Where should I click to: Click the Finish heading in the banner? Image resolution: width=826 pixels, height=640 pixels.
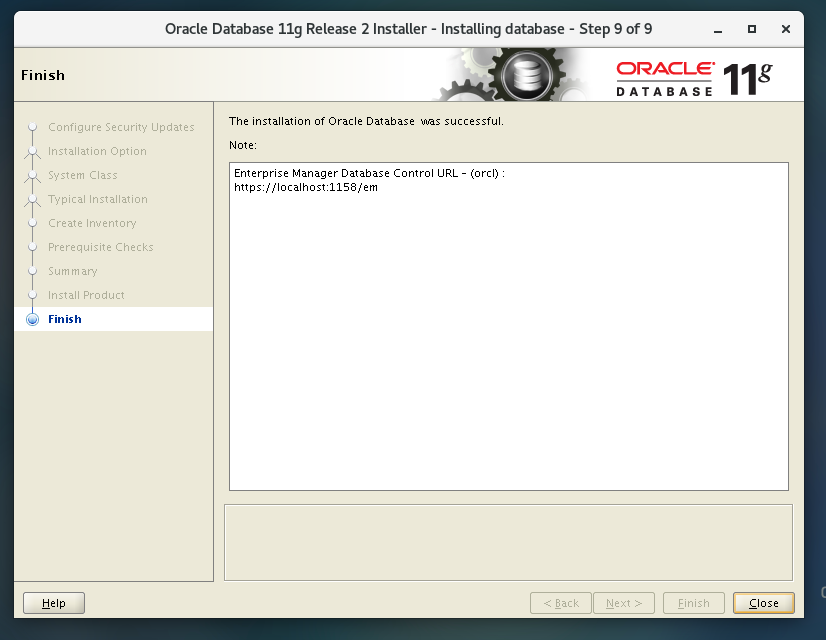43,75
